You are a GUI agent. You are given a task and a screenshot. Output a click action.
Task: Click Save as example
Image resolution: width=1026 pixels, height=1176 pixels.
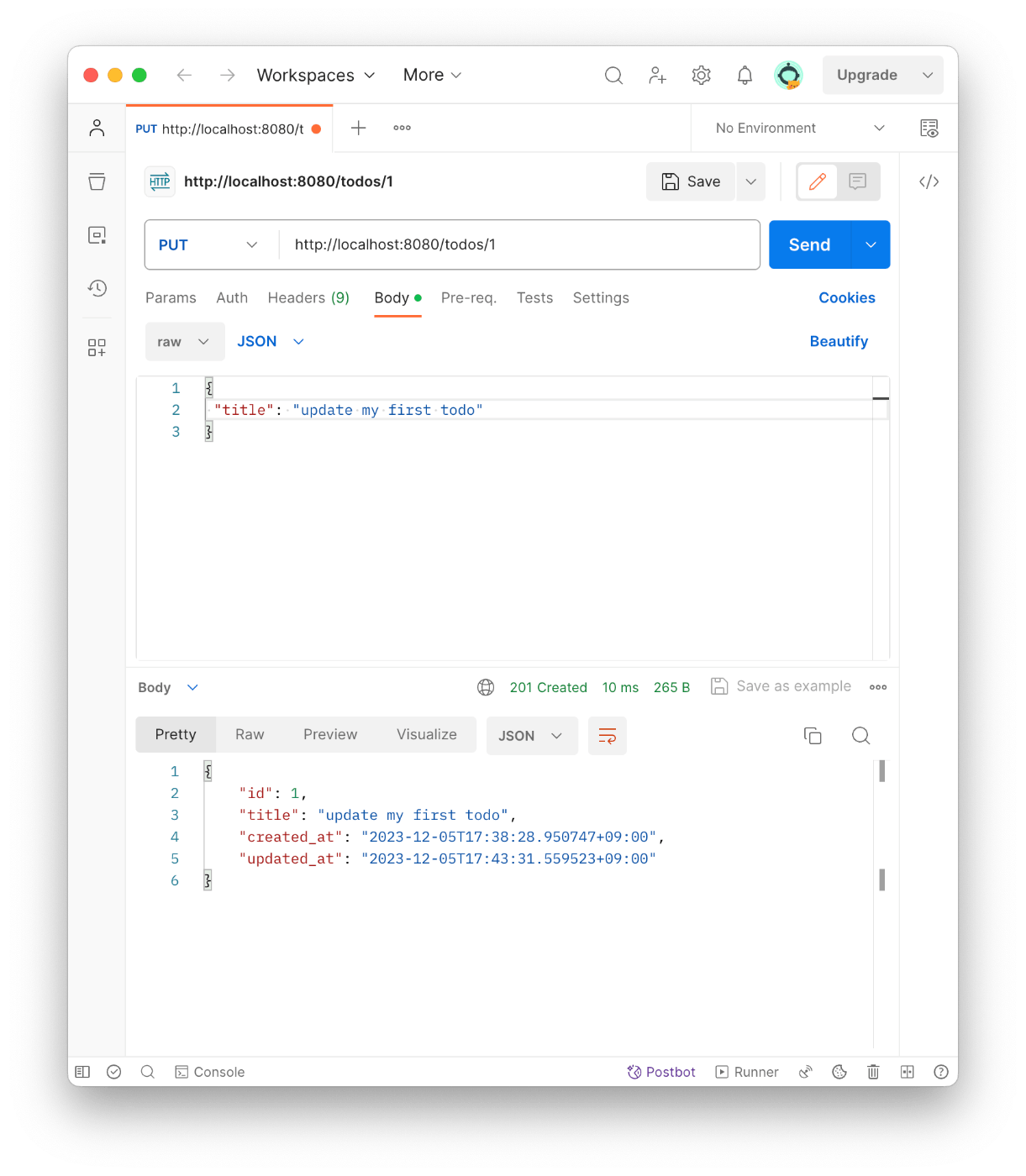(x=781, y=686)
